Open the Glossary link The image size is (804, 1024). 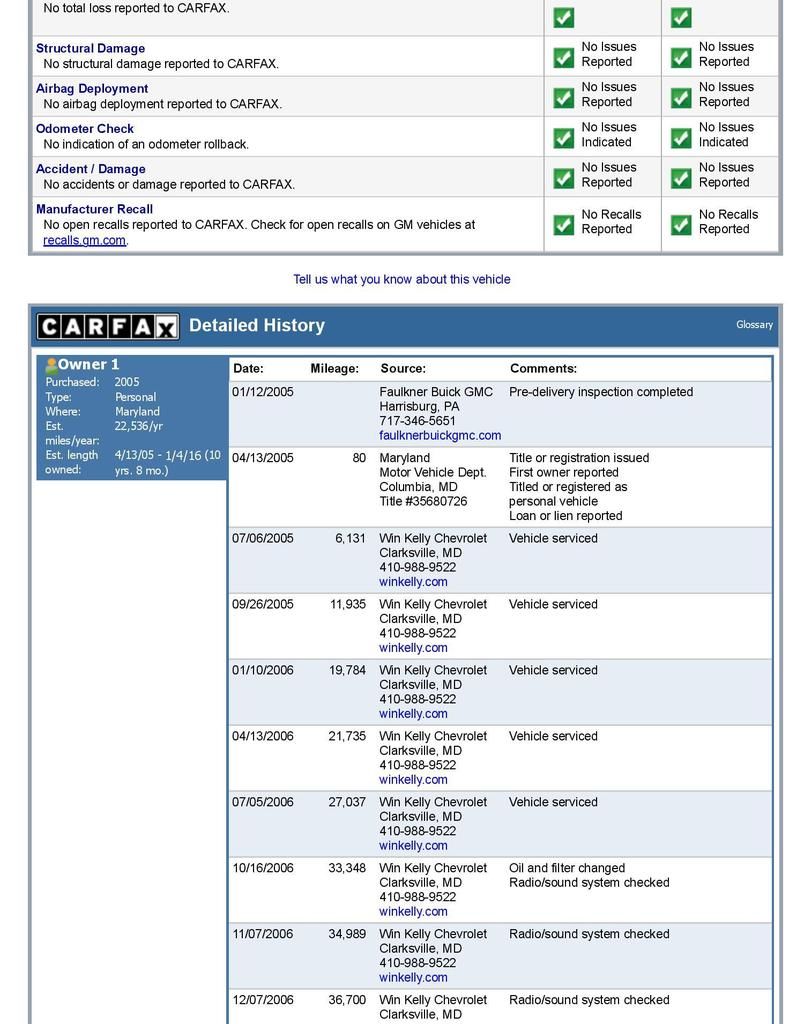pos(754,325)
